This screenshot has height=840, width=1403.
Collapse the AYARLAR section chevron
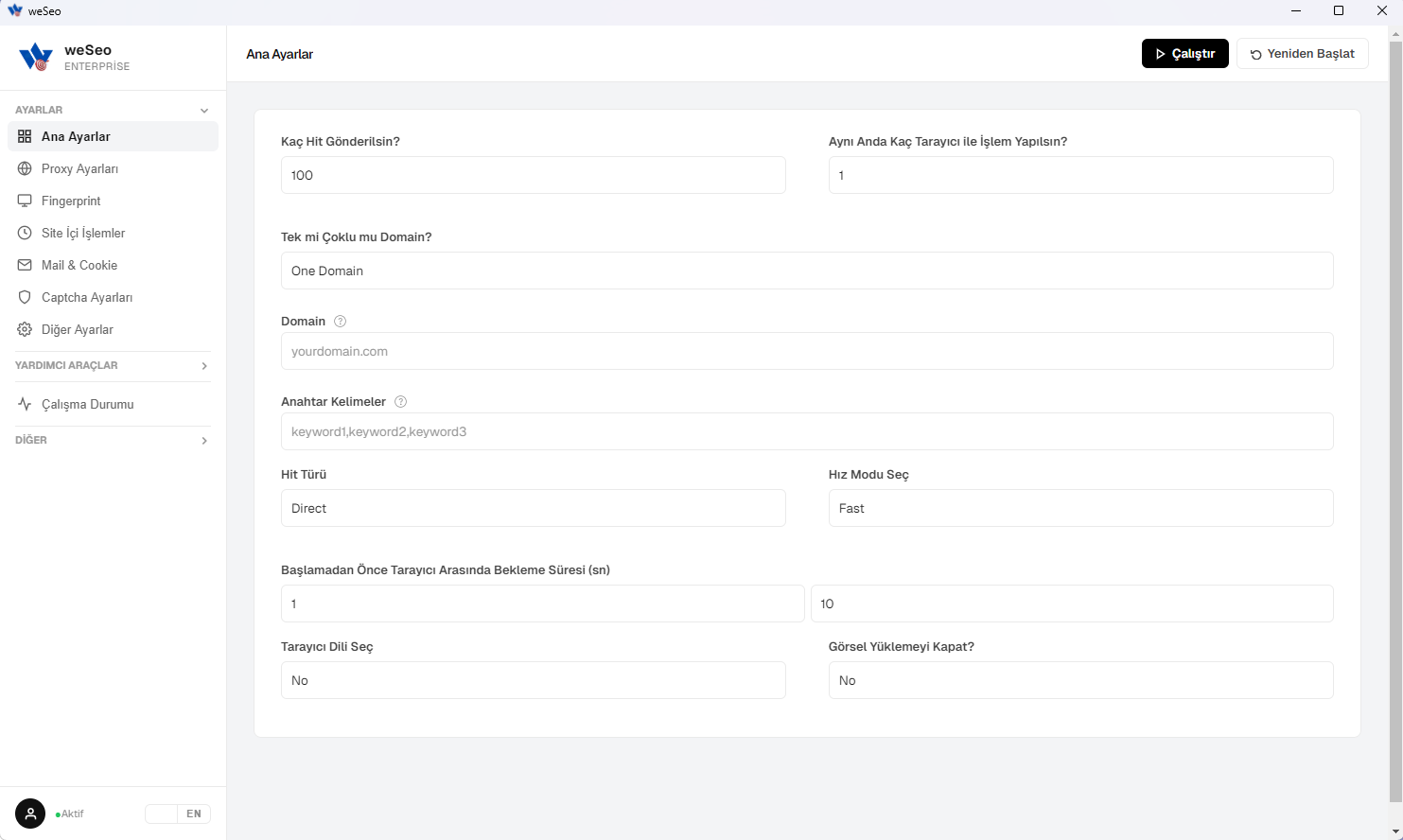tap(204, 111)
